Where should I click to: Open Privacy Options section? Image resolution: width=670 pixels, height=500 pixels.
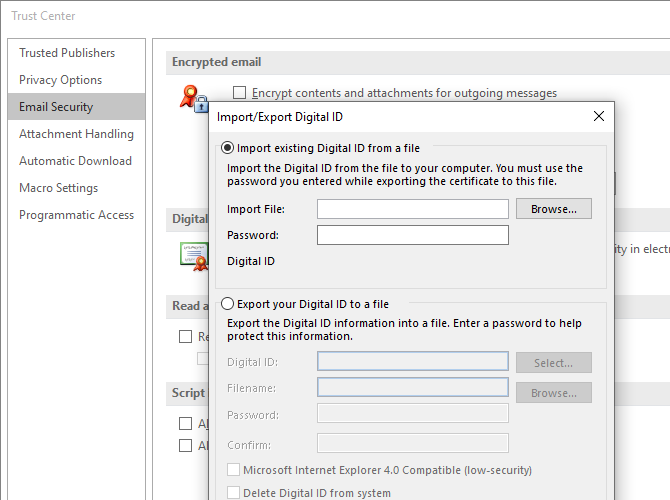[60, 80]
